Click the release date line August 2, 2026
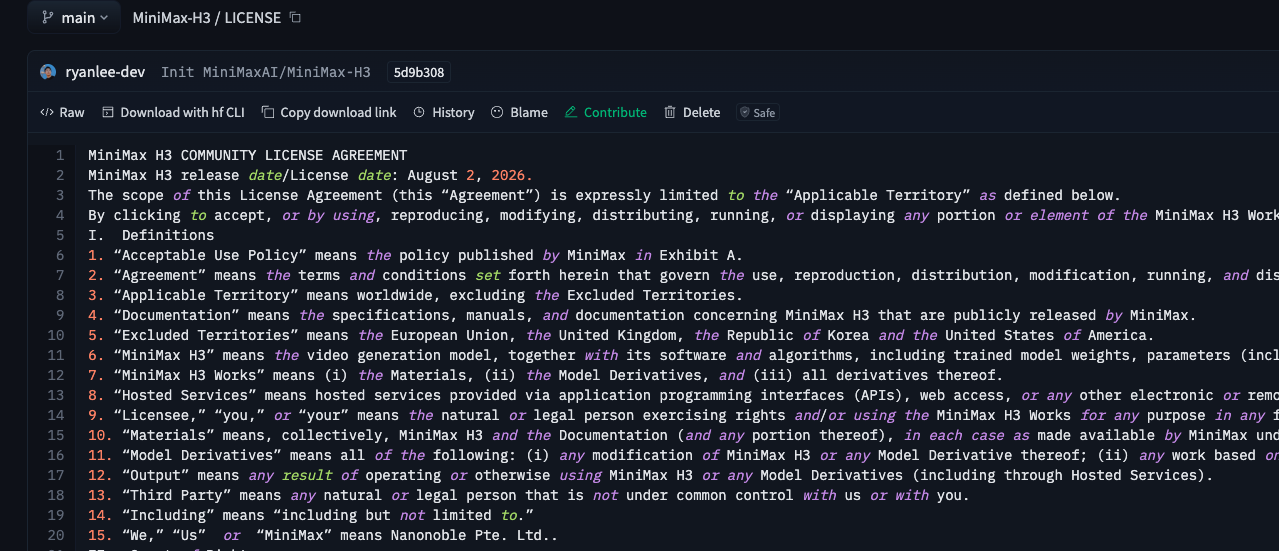 310,175
